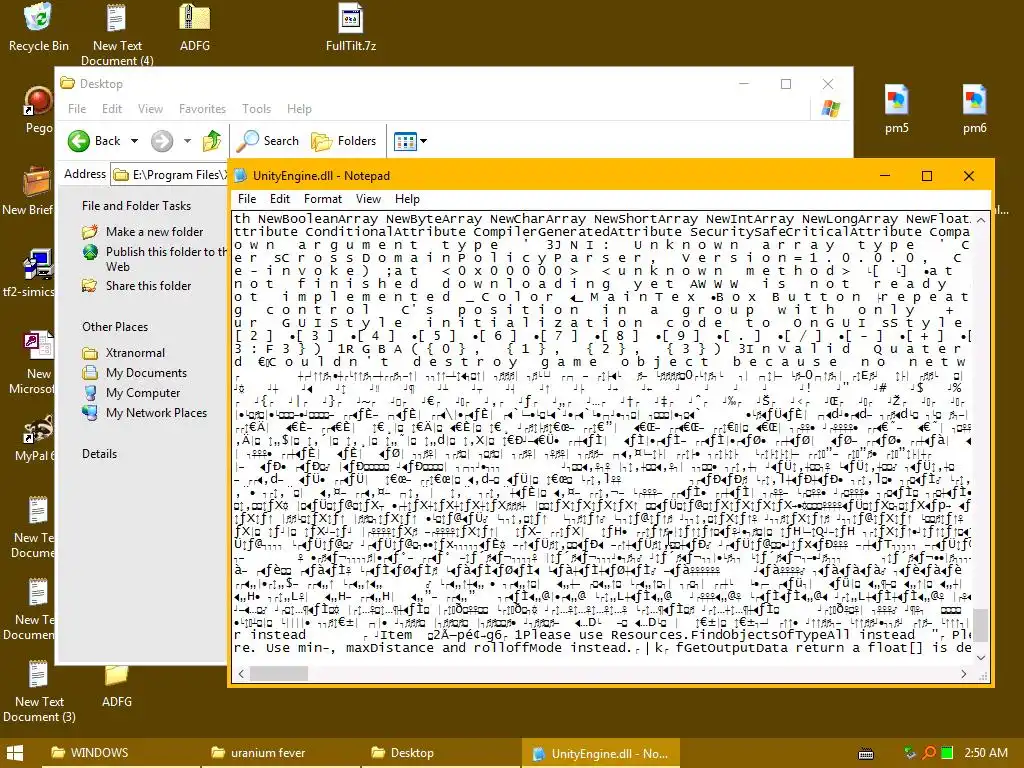Click the Details panel header in Explorer
Screen dimensions: 1024x768
[99, 454]
